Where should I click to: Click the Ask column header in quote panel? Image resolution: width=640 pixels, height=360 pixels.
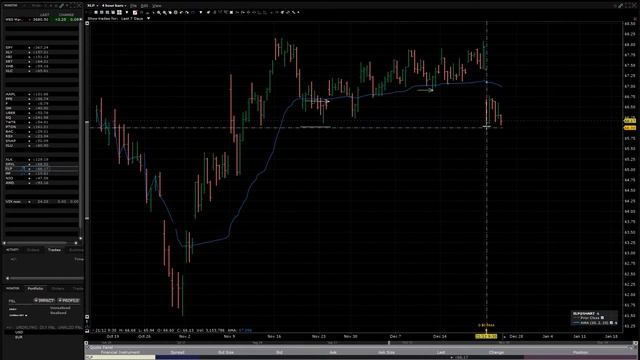tap(333, 352)
